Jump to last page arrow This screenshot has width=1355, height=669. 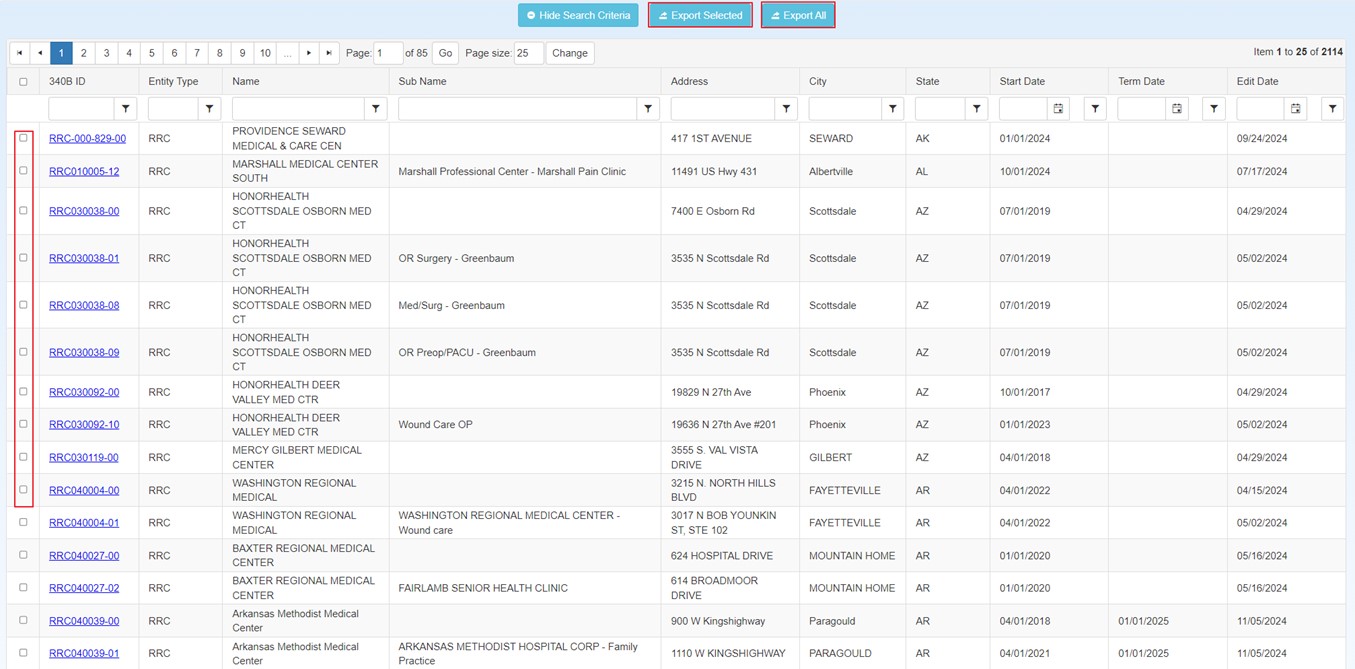tap(329, 53)
